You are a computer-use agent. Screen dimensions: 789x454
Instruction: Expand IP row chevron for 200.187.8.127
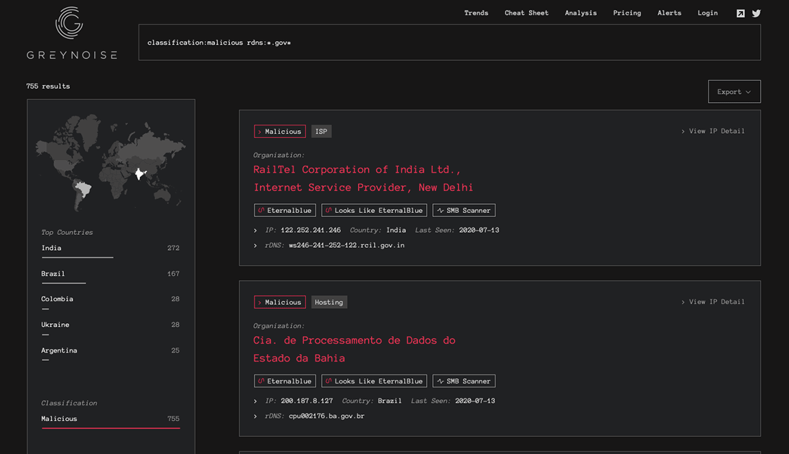pyautogui.click(x=256, y=401)
